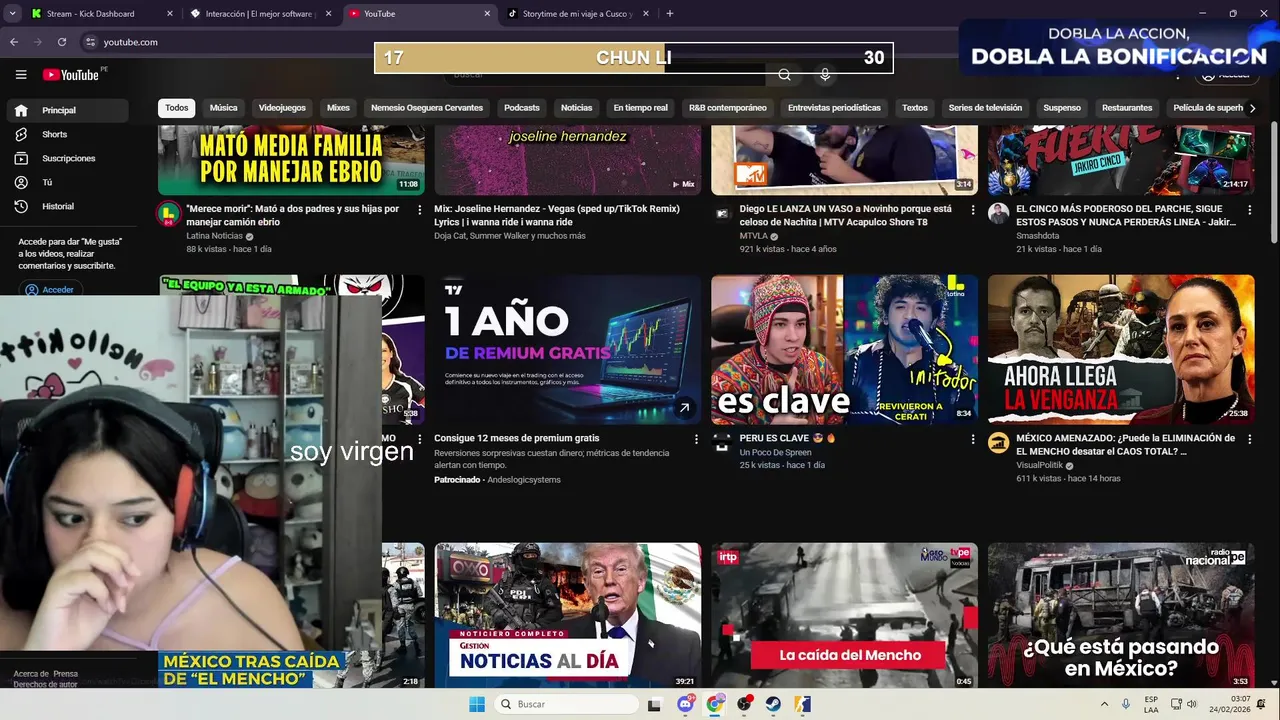
Task: Select the Todos filter chip
Action: (177, 108)
